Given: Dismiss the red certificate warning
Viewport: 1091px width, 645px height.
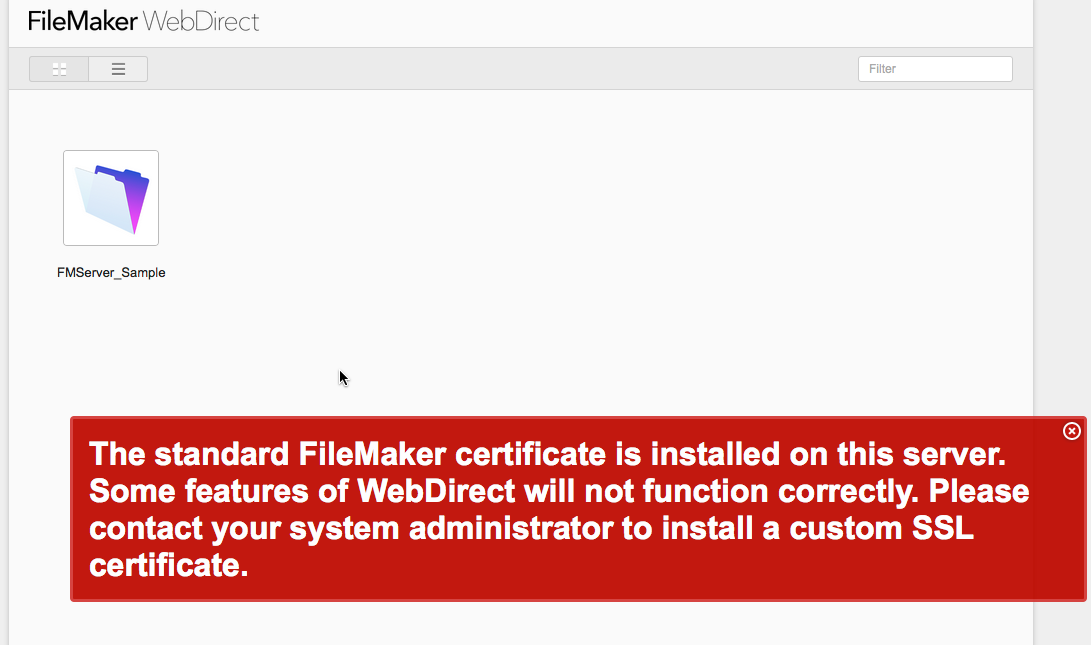Looking at the screenshot, I should [1072, 431].
